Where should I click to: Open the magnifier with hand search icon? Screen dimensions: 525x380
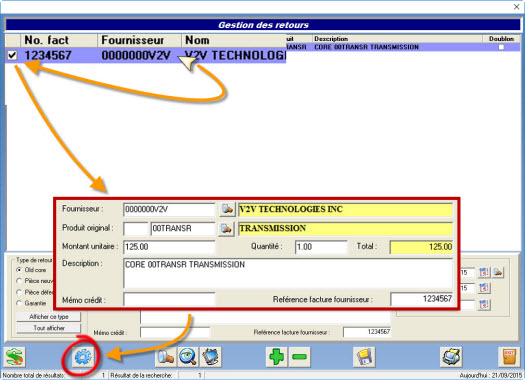point(165,357)
